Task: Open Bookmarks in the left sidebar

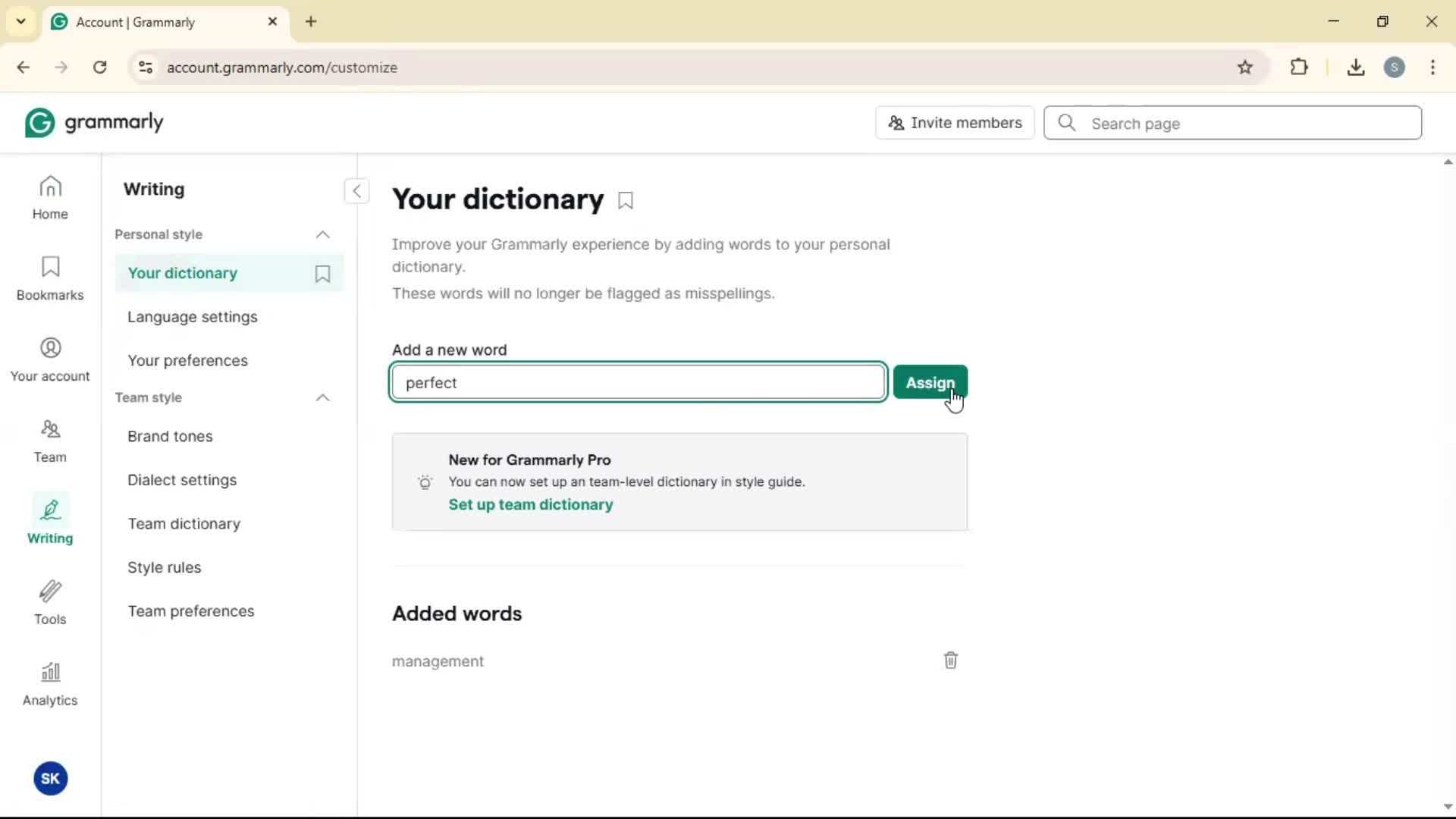Action: (x=50, y=278)
